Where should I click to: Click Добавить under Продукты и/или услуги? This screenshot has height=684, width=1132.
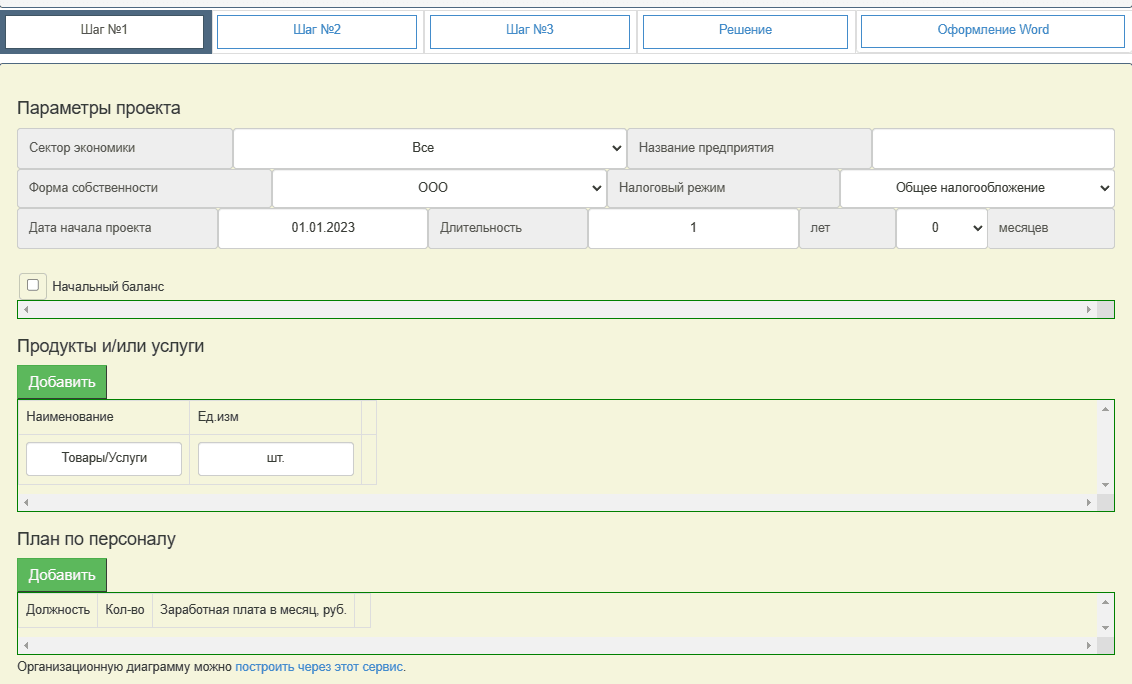[62, 382]
